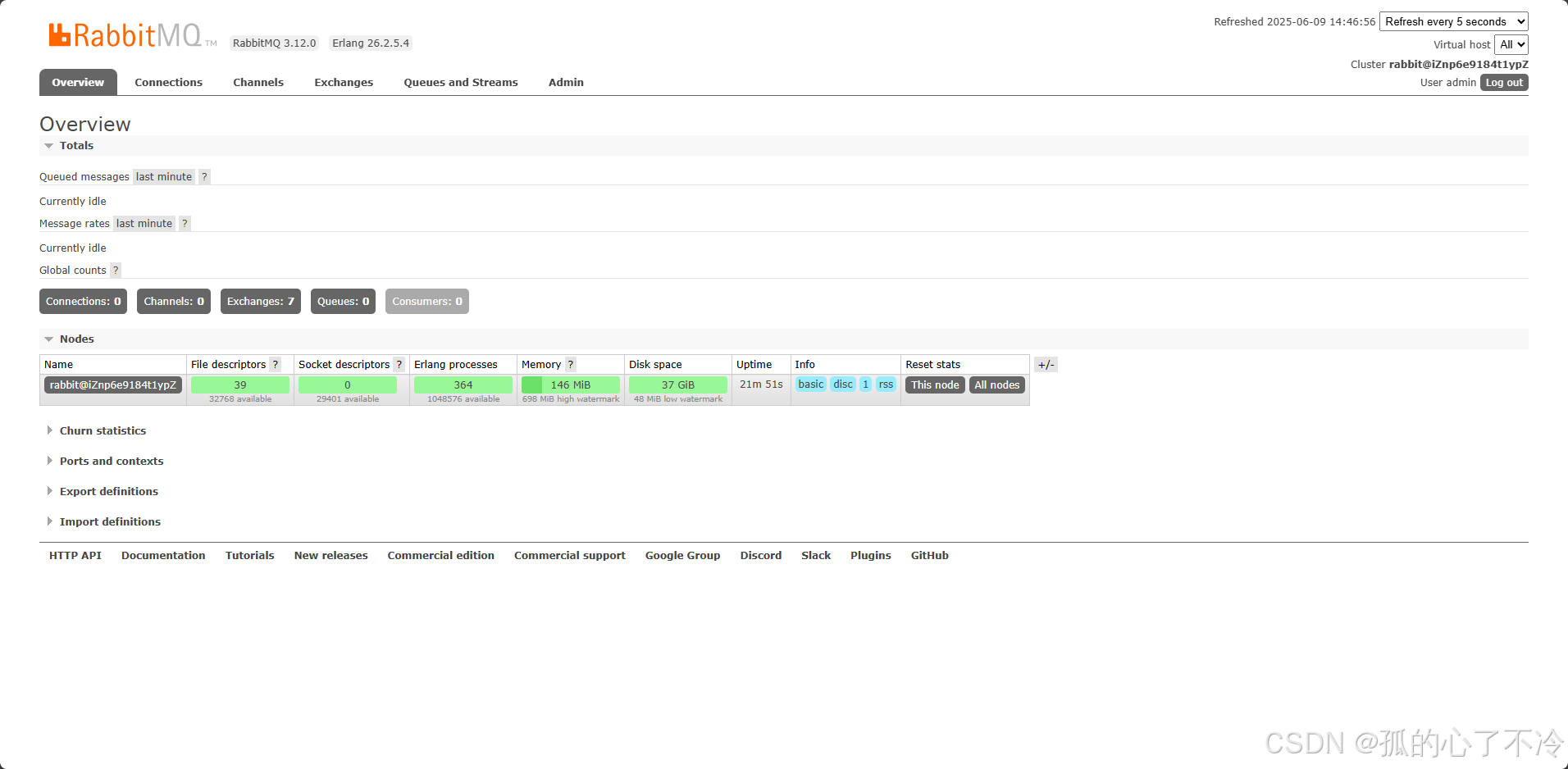
Task: Open help for Memory column
Action: click(571, 364)
